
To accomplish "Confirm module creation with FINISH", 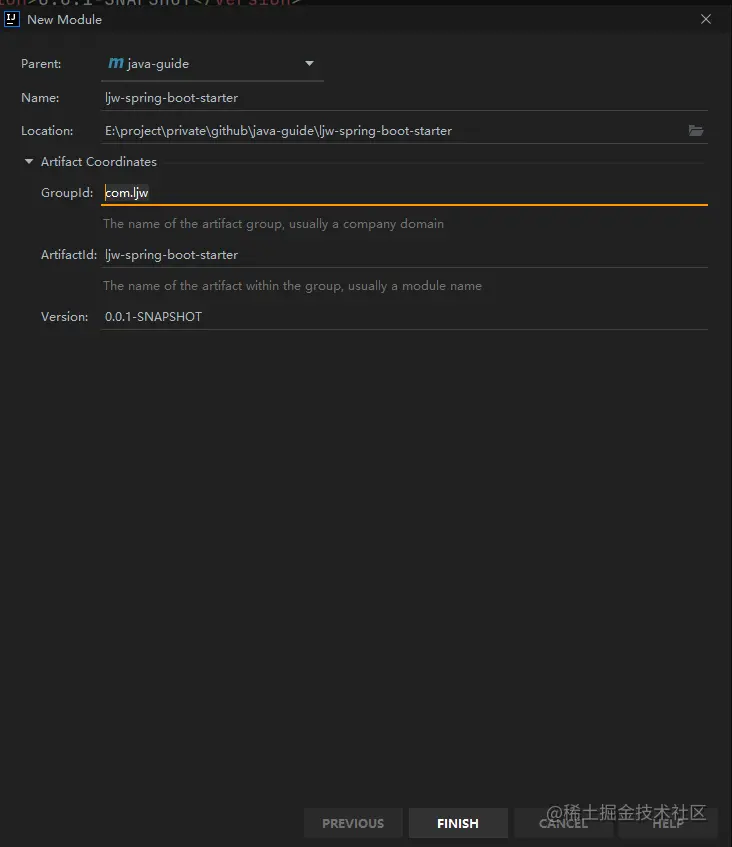I will (x=458, y=823).
